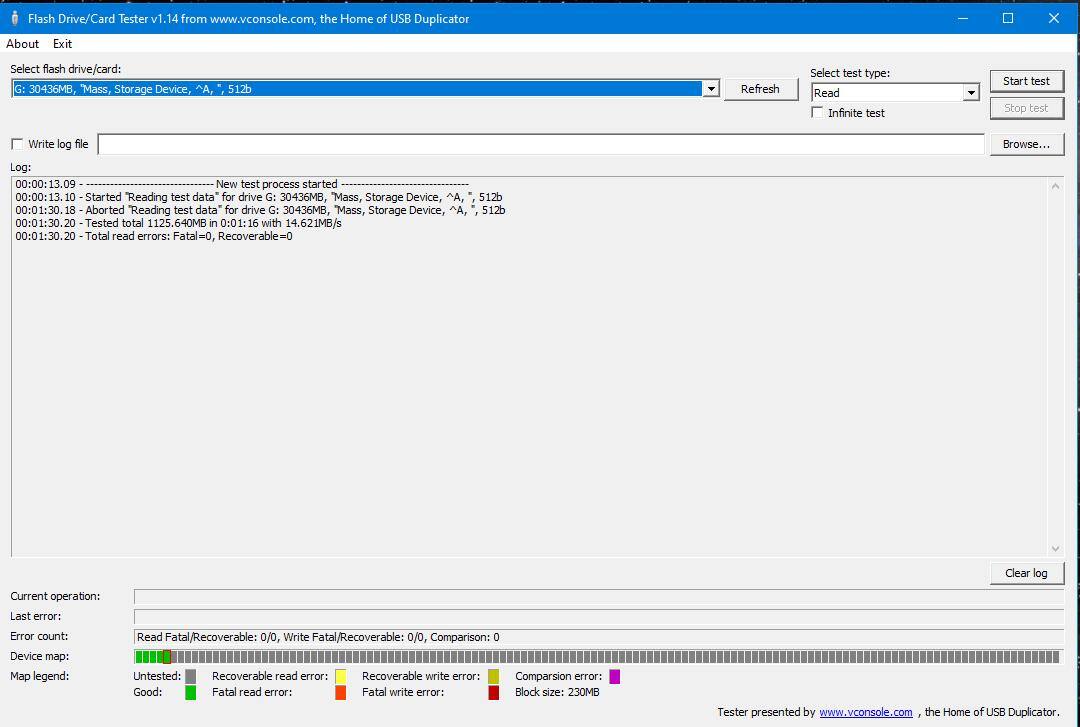Click Browse to choose log file

[x=1026, y=144]
